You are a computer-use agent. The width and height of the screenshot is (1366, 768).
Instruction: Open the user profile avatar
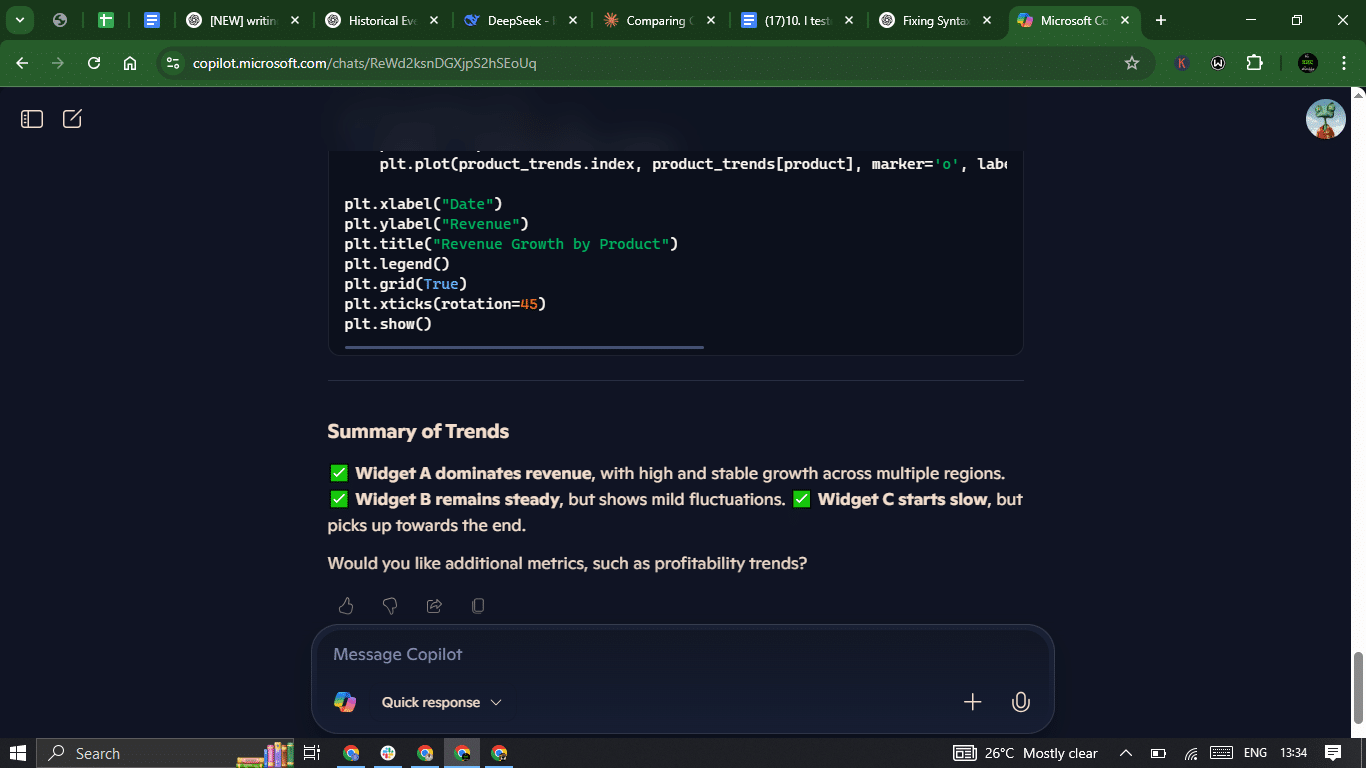click(1325, 119)
